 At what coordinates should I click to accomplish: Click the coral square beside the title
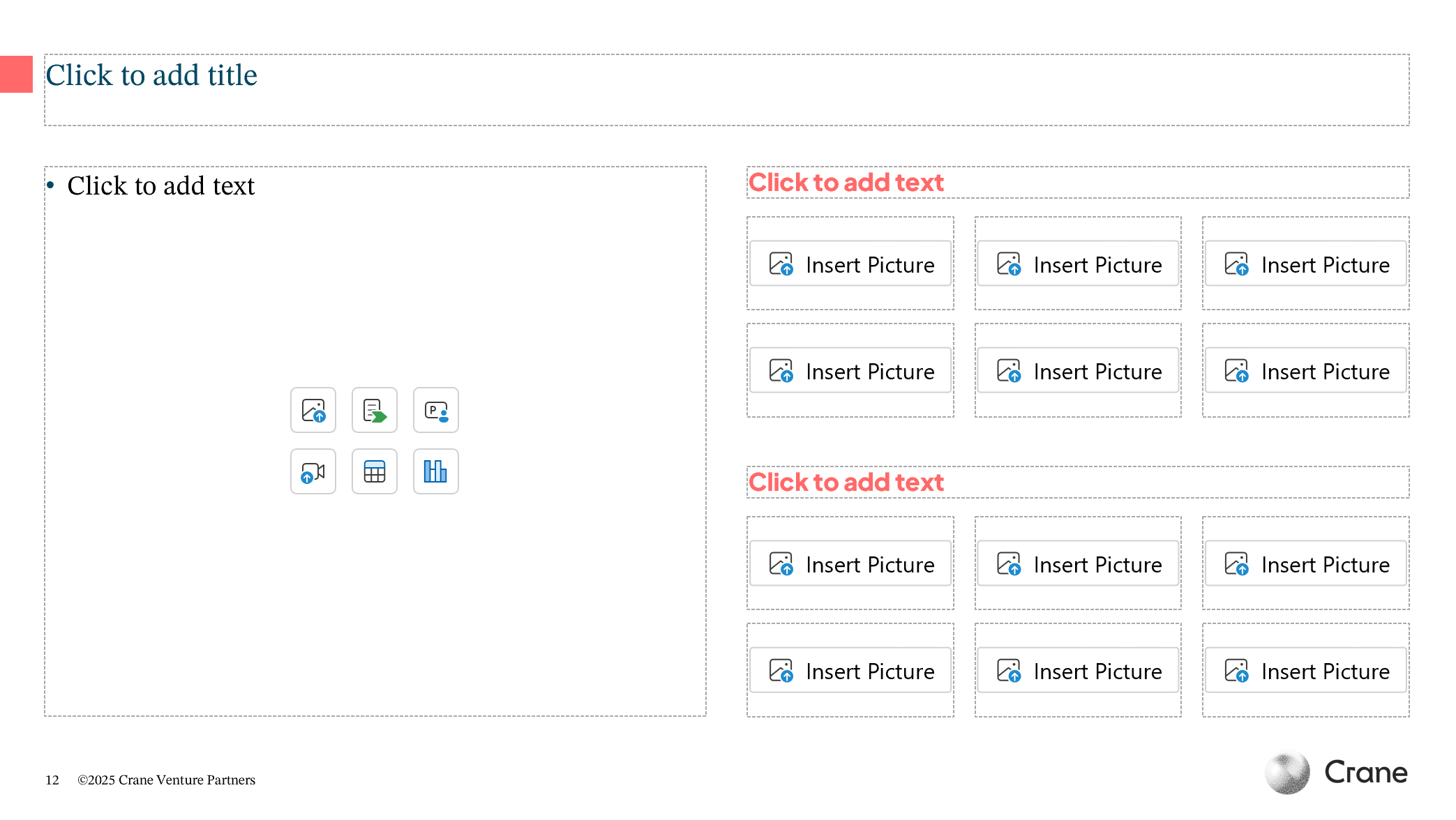(x=16, y=74)
